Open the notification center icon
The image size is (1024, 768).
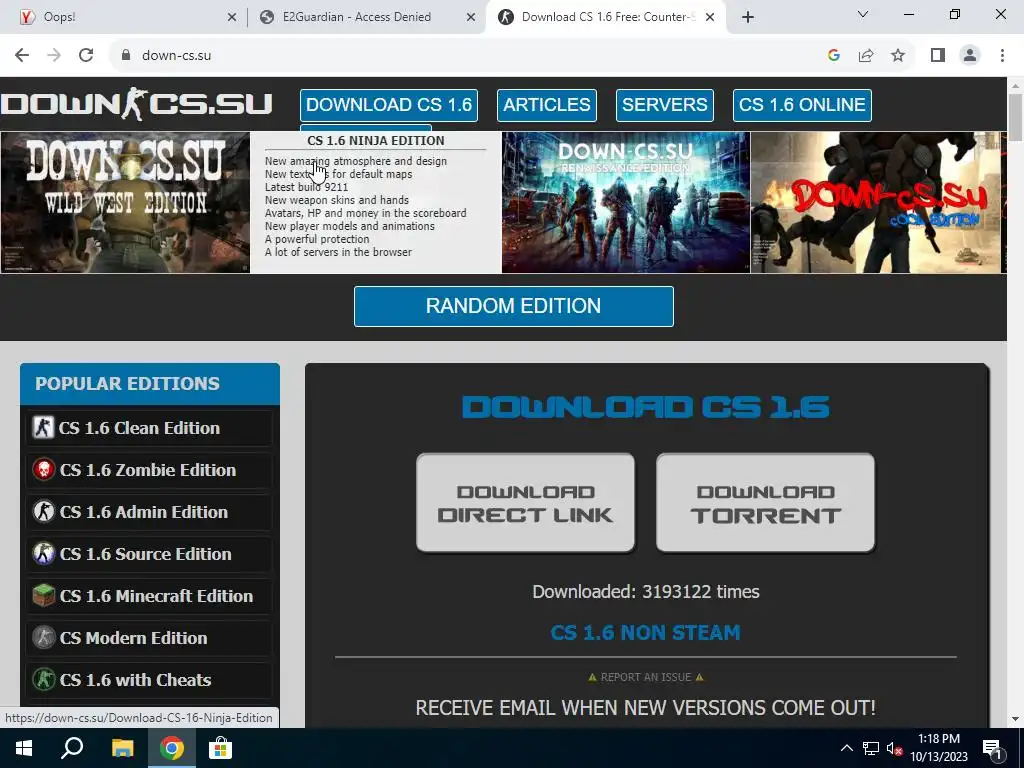[x=991, y=749]
